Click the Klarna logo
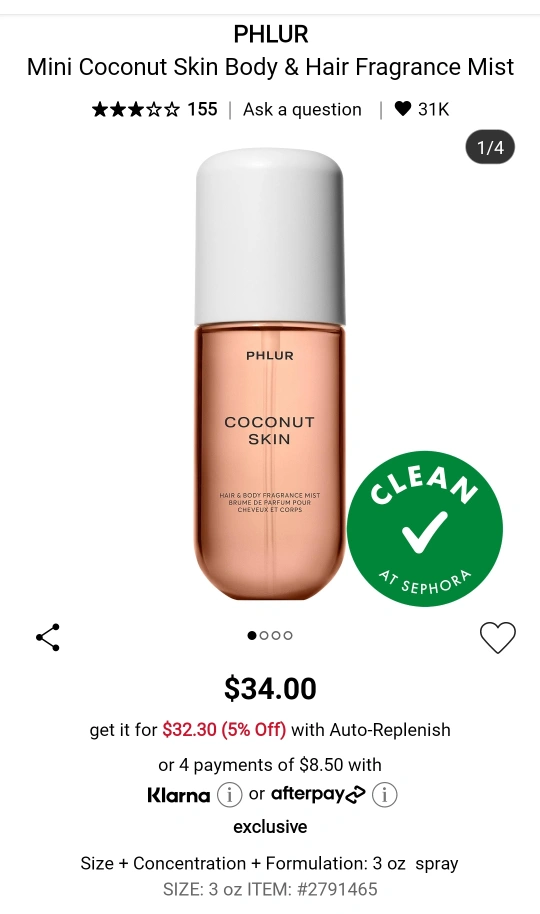This screenshot has width=540, height=914. point(178,795)
